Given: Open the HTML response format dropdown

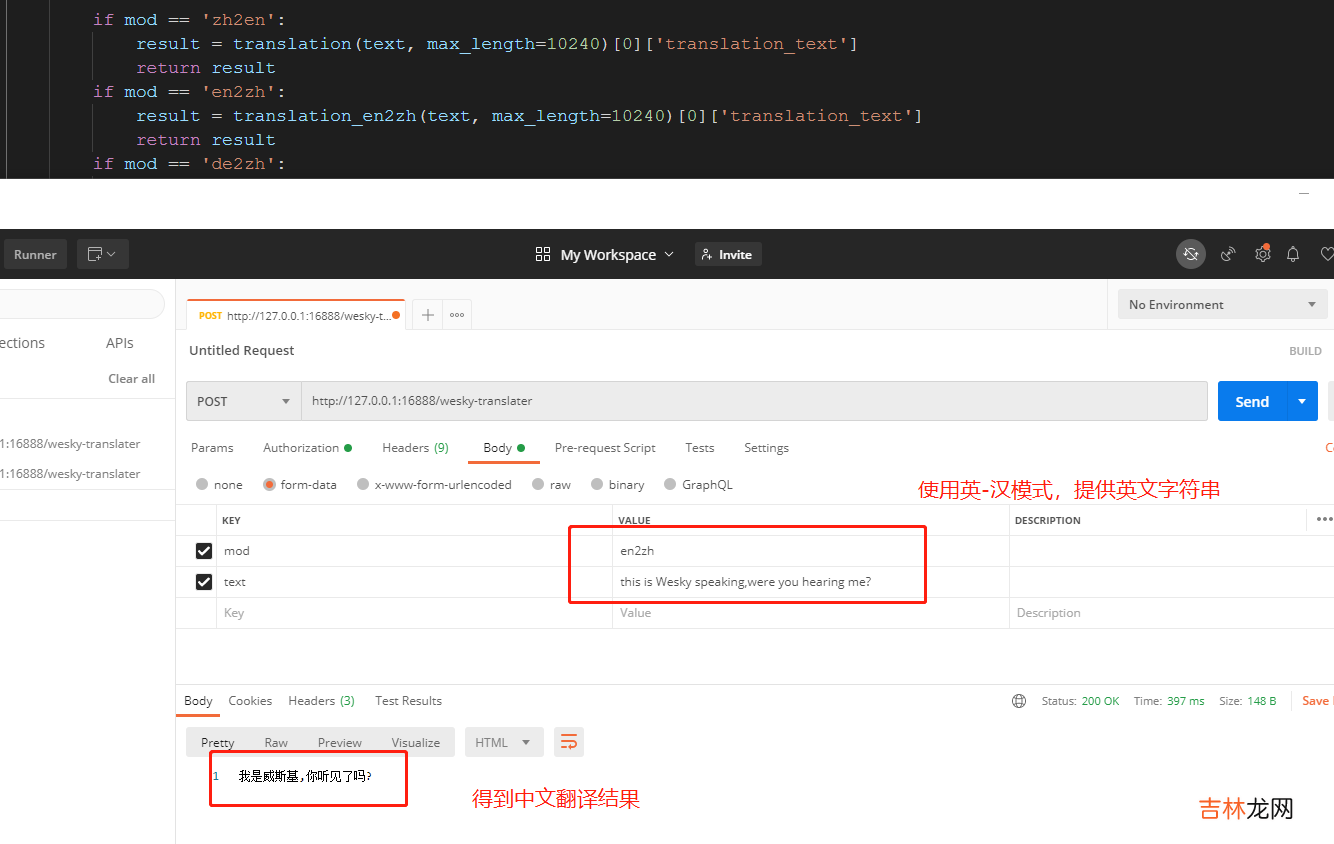Looking at the screenshot, I should coord(503,742).
